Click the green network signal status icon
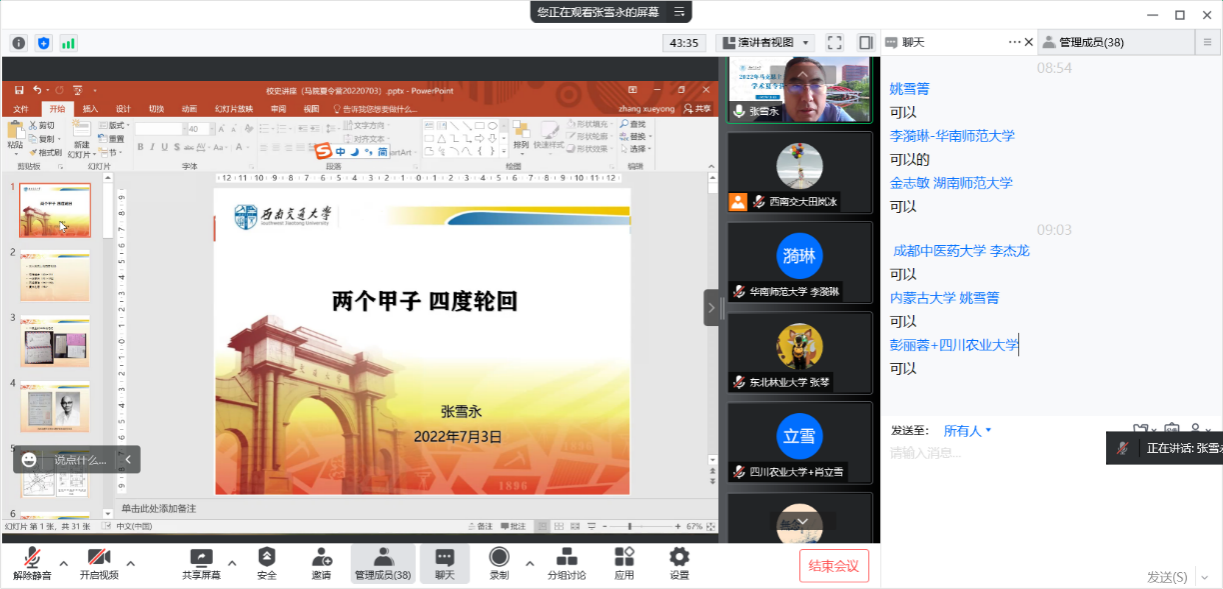Screen dimensions: 1223x589 68,43
